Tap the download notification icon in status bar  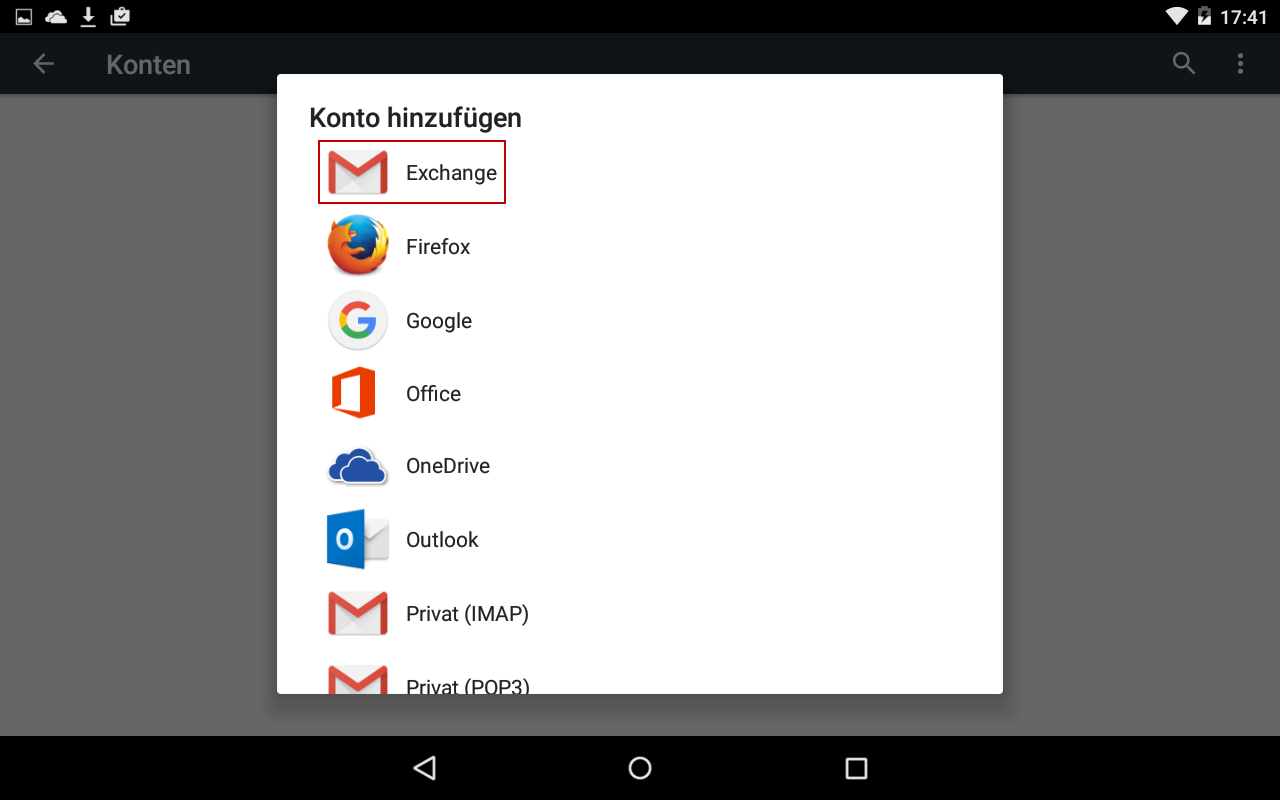point(88,16)
